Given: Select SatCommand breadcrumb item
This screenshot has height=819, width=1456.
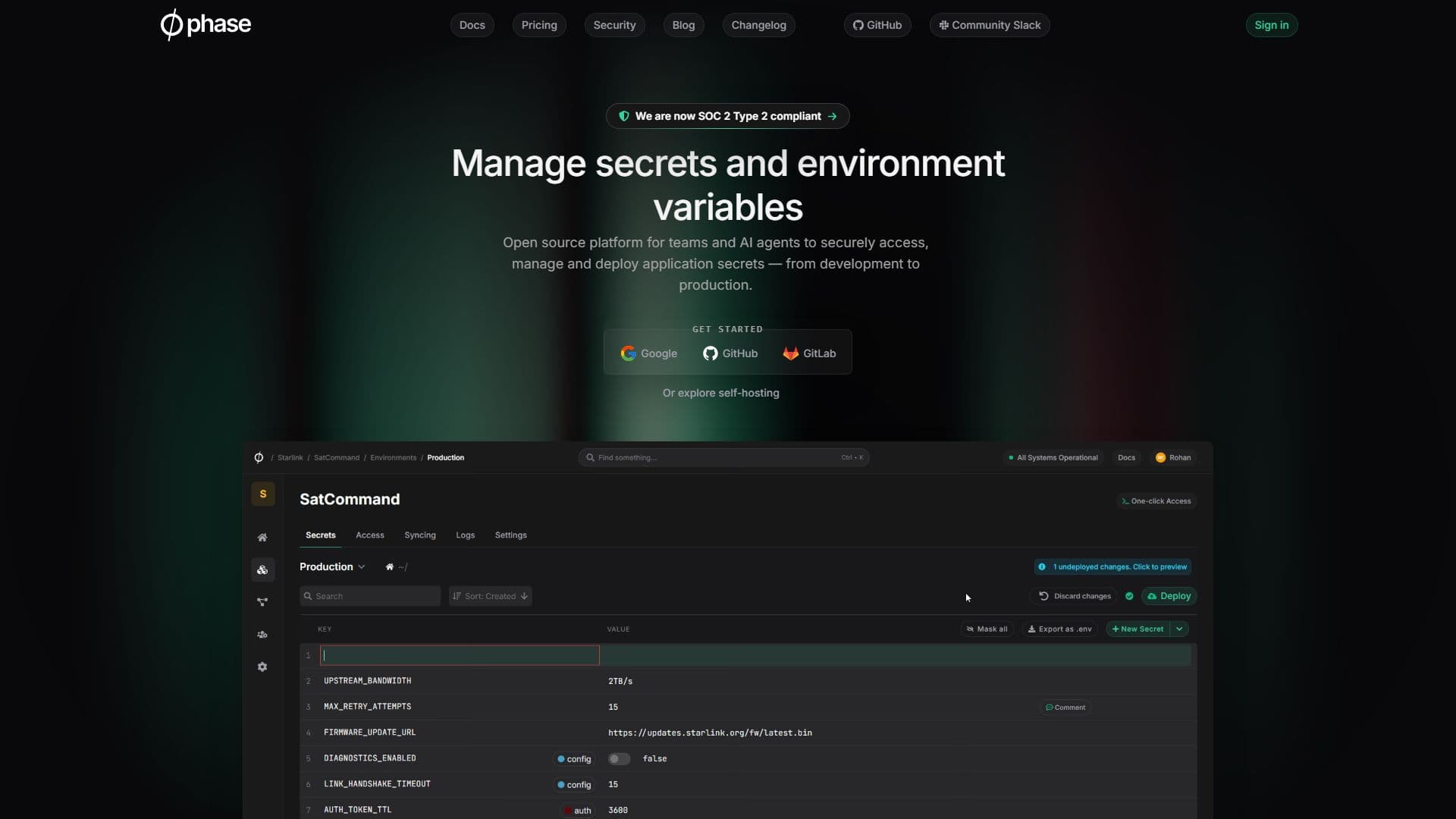Looking at the screenshot, I should click(337, 458).
